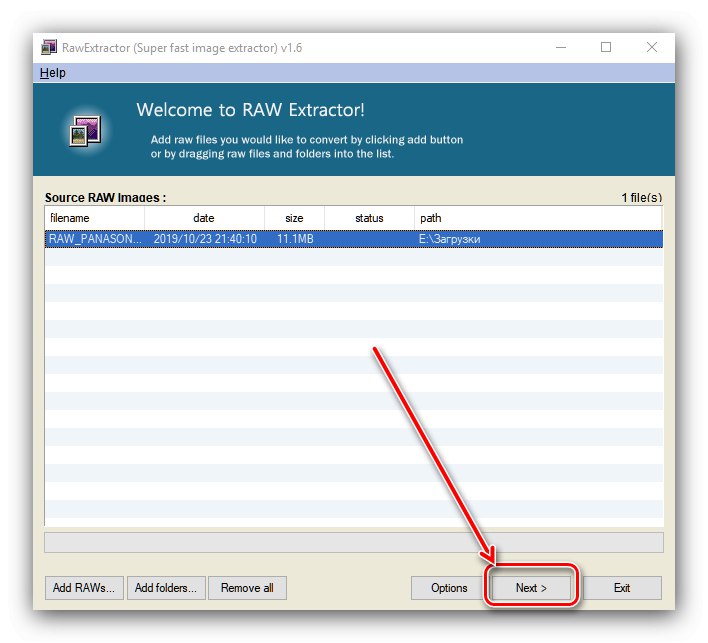Image resolution: width=708 pixels, height=643 pixels.
Task: Open the Help menu
Action: [52, 73]
